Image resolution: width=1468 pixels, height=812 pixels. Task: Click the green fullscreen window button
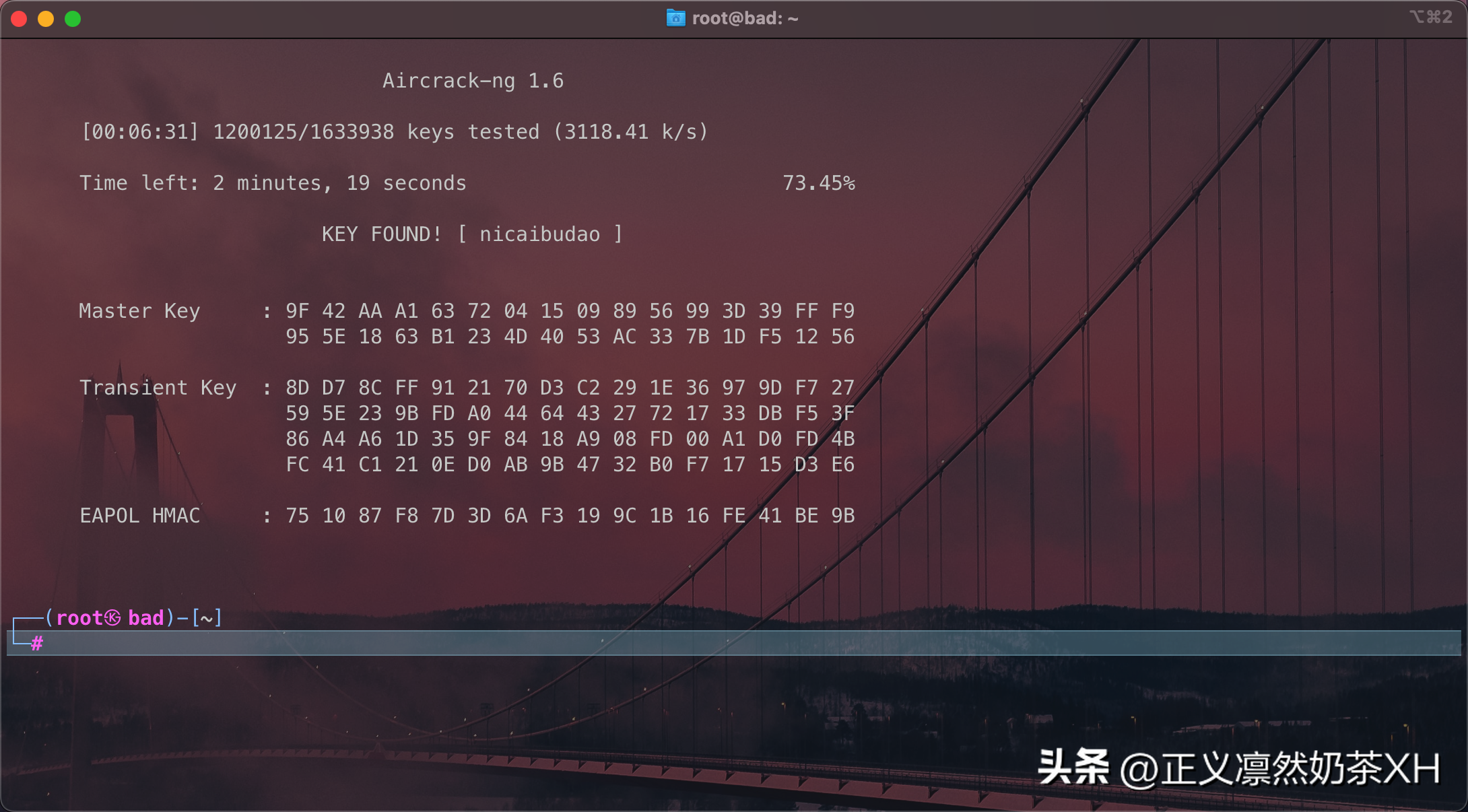(73, 19)
